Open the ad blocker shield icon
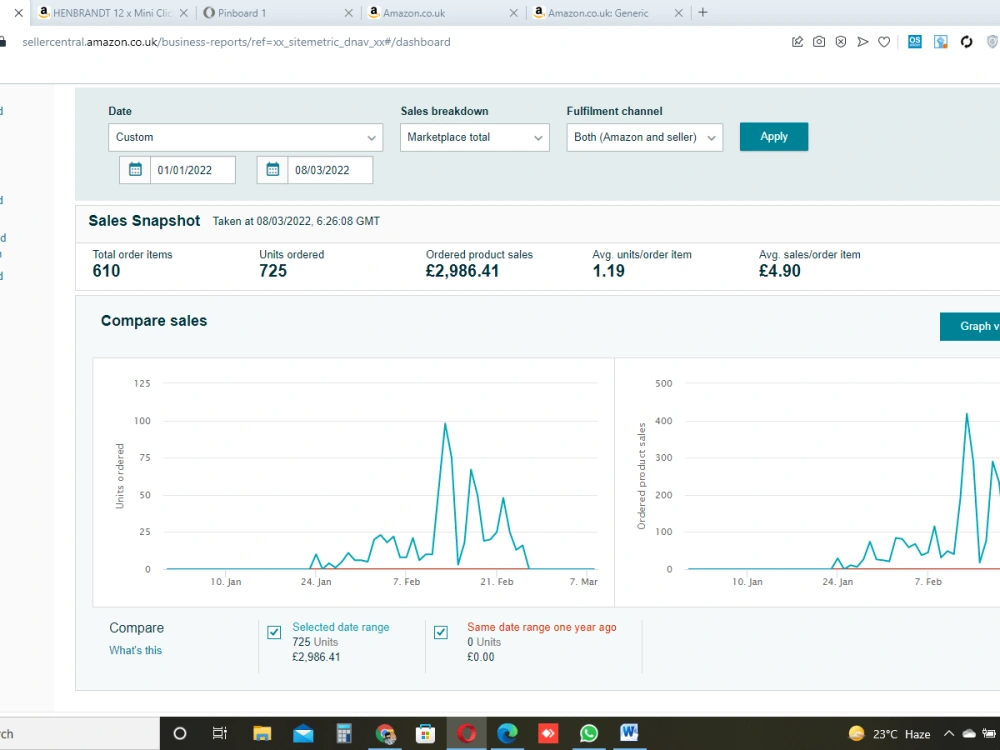 (841, 42)
